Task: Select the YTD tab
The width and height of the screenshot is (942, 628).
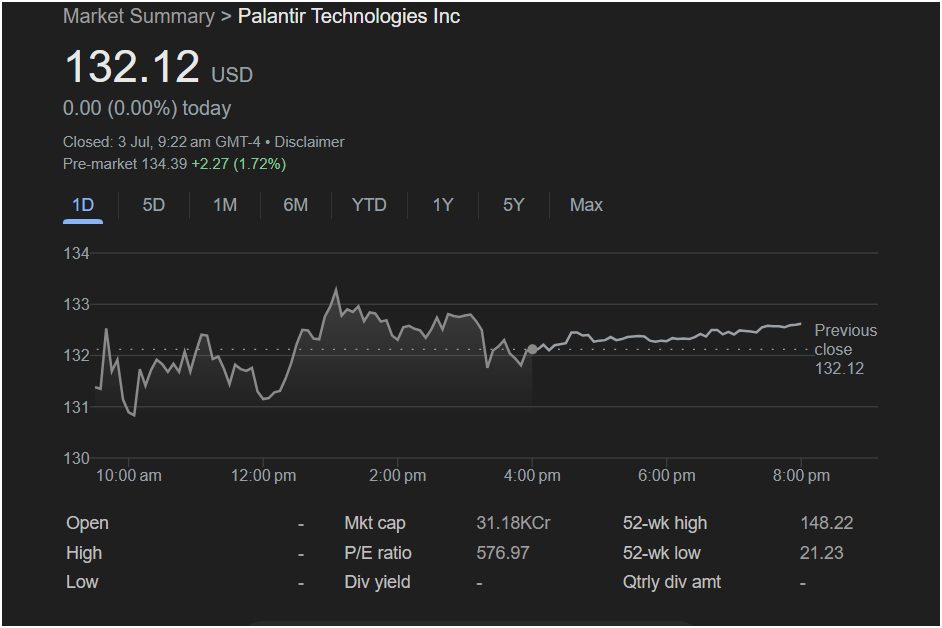Action: [369, 206]
